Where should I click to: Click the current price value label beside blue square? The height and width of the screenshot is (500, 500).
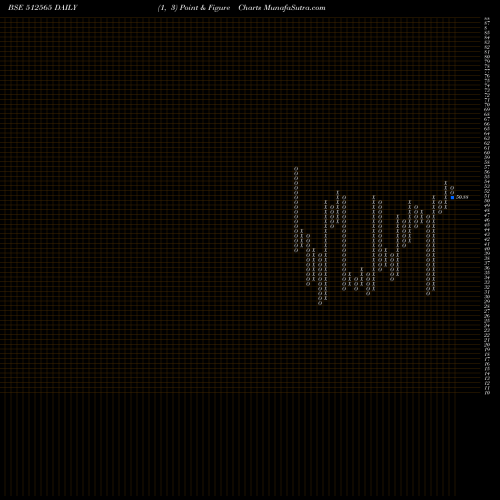point(462,197)
